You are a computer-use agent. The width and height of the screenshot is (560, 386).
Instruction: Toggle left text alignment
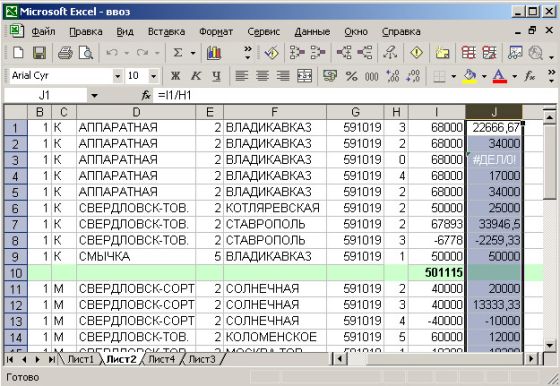(x=242, y=76)
